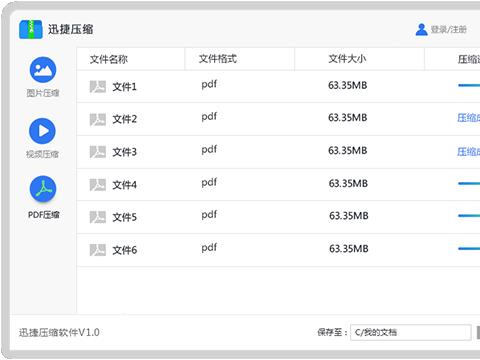Click the 压缩 link in 文件3 row

[x=468, y=152]
